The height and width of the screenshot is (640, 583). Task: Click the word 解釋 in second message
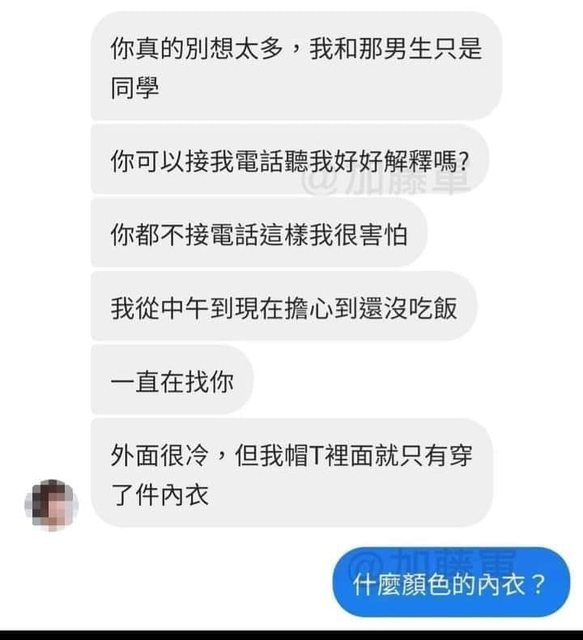pos(408,162)
